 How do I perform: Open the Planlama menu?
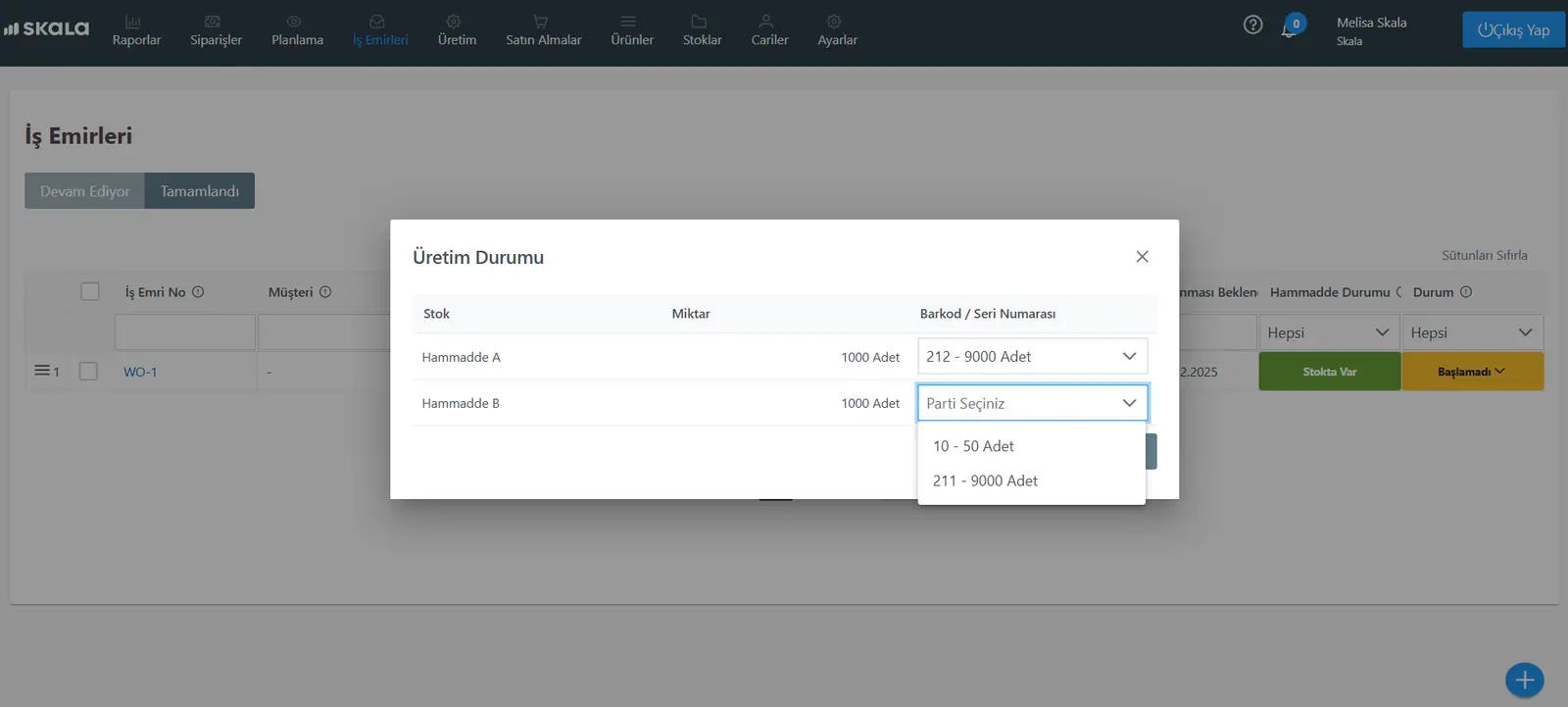pyautogui.click(x=297, y=30)
